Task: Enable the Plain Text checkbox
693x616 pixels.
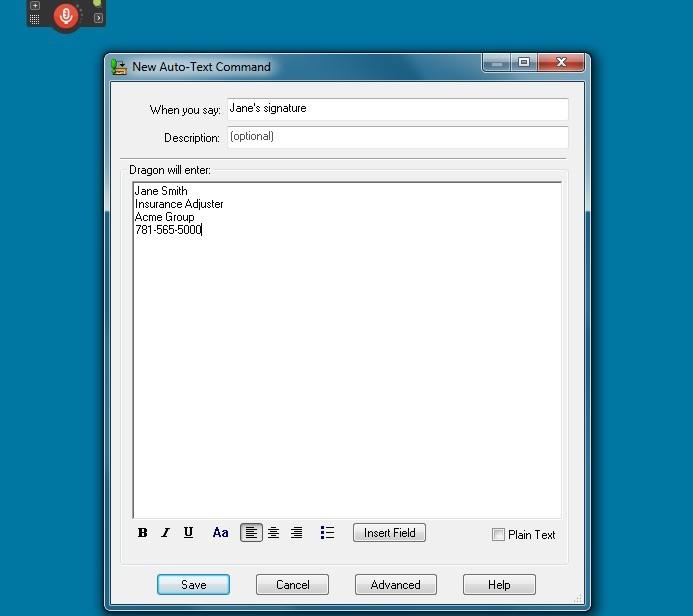Action: pyautogui.click(x=498, y=535)
